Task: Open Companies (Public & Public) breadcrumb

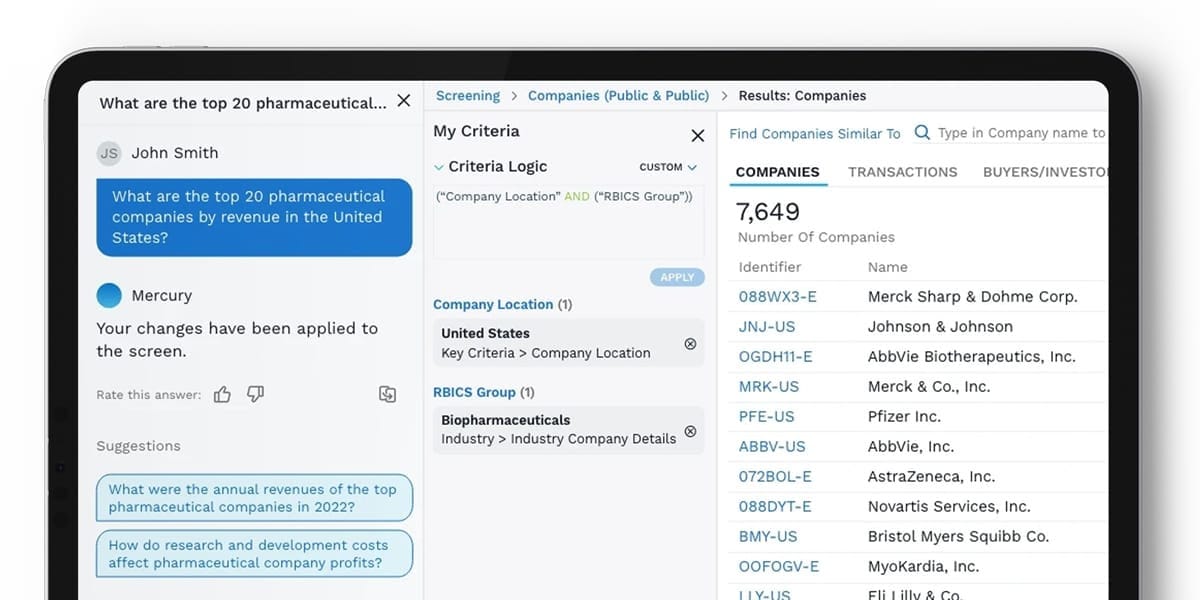Action: [x=618, y=96]
